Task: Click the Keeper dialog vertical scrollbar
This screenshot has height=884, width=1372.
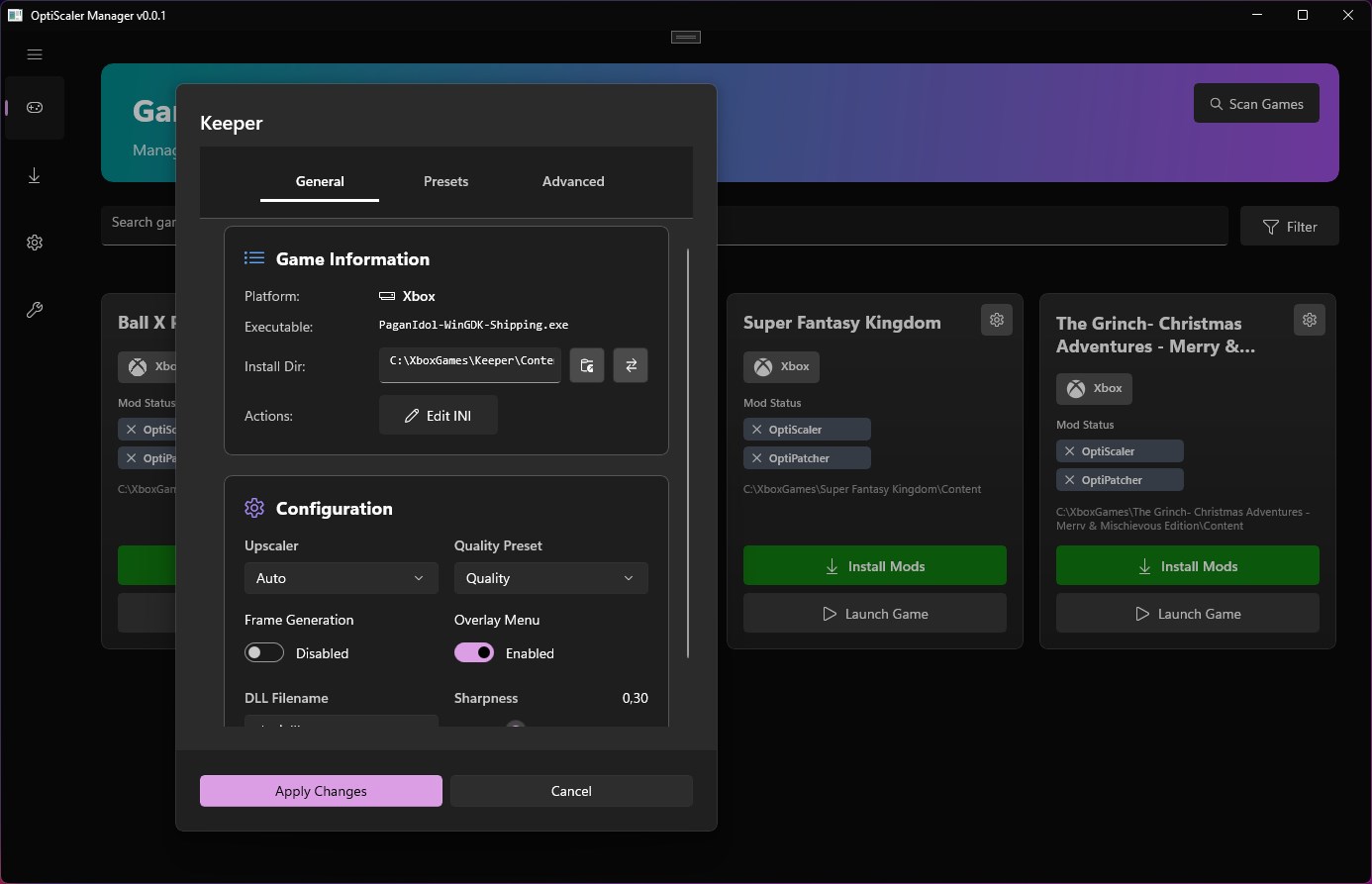Action: [x=688, y=453]
